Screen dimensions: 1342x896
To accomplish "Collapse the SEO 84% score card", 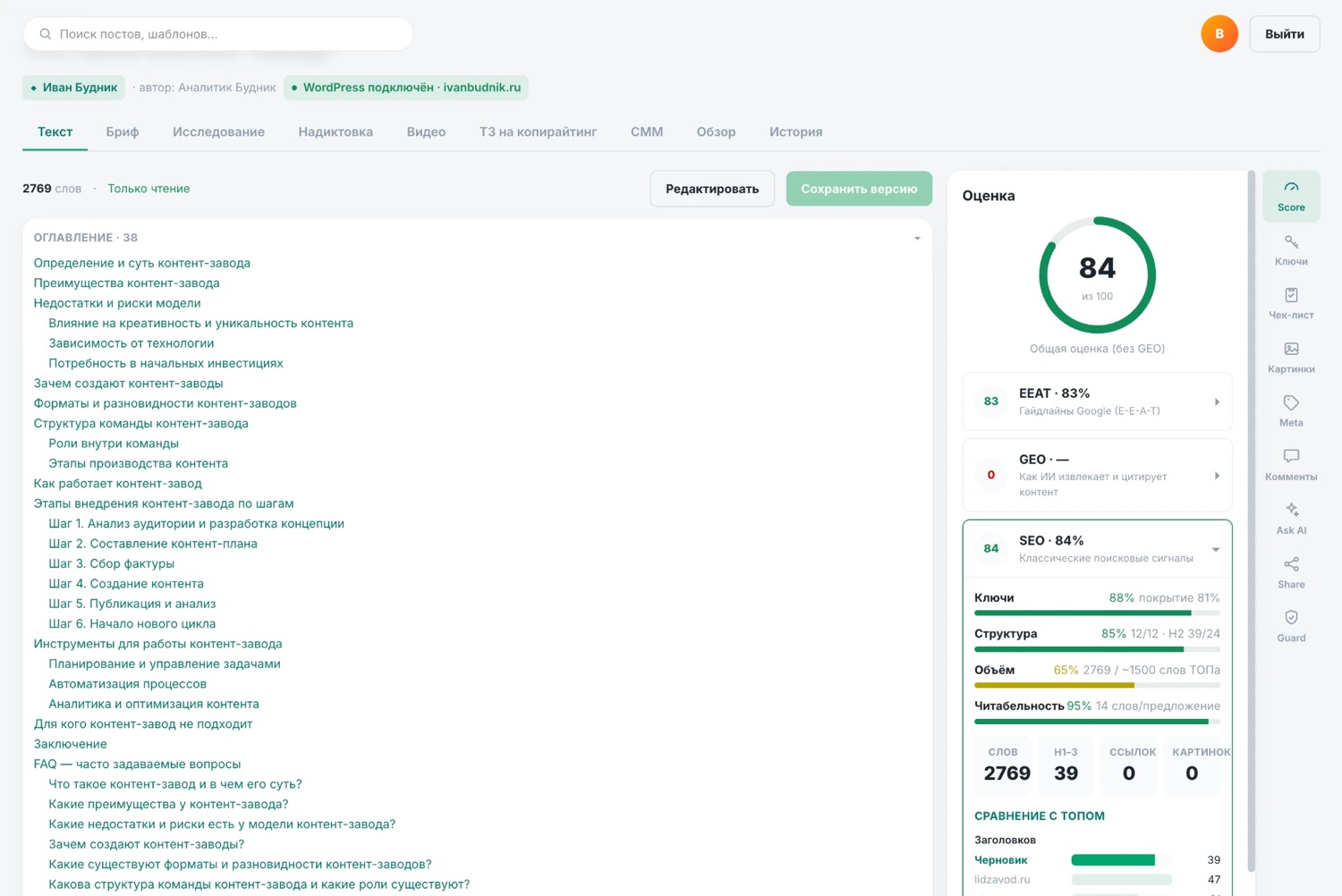I will (1097, 548).
